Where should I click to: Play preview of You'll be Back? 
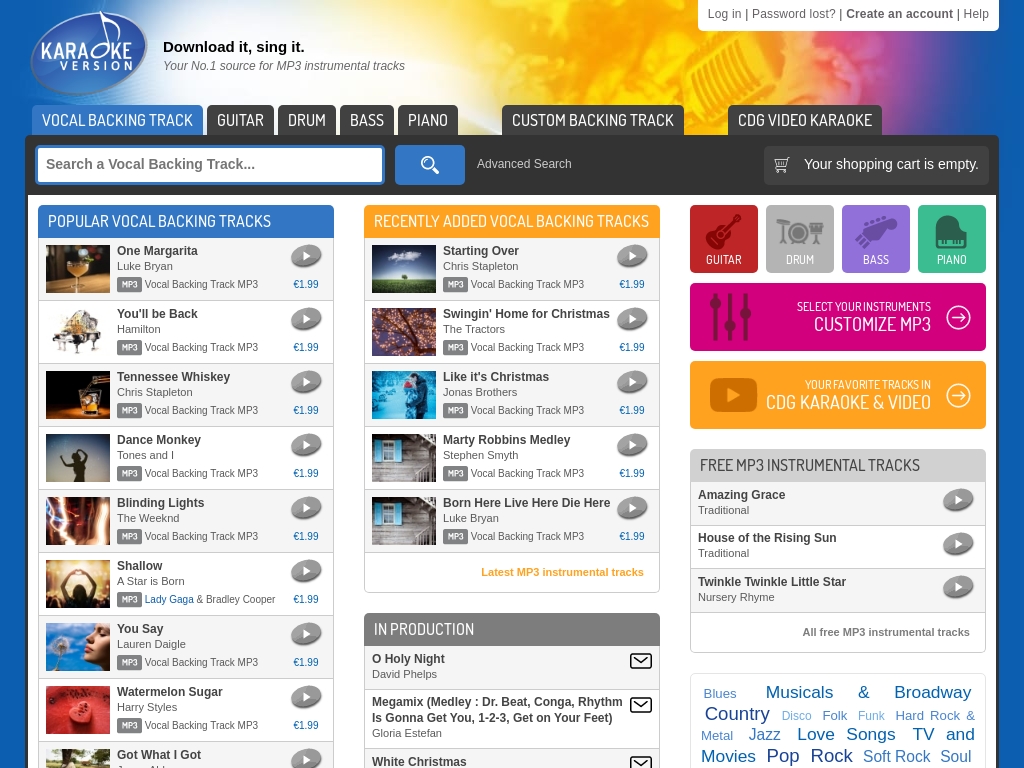pos(306,319)
